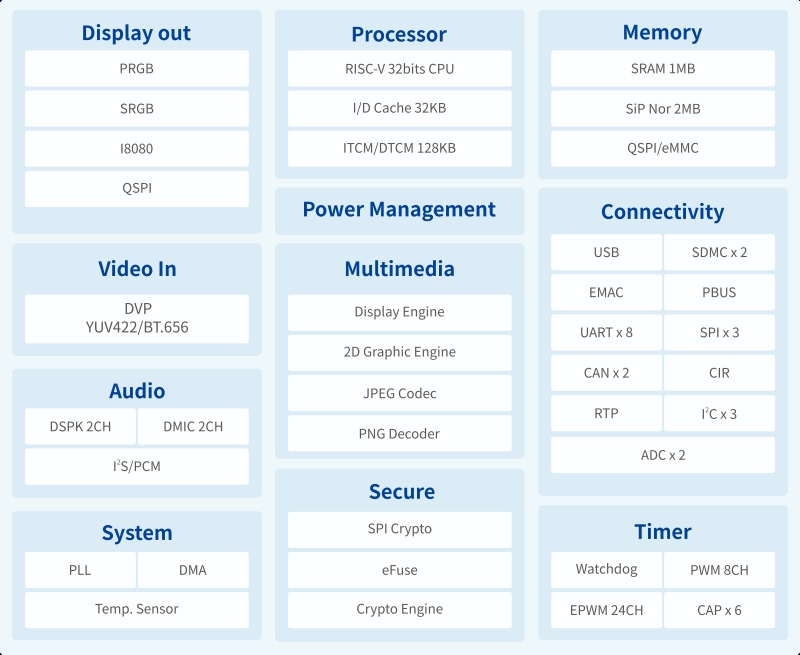Select the DMIC 2CH audio block
Screen dimensions: 800x655
(x=193, y=426)
